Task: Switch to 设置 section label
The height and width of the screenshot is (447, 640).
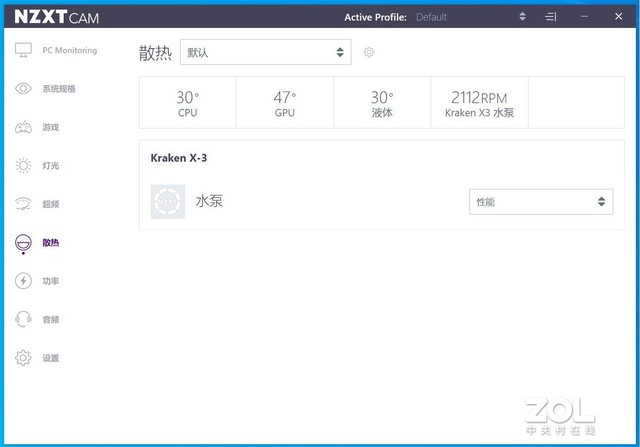Action: click(x=51, y=358)
